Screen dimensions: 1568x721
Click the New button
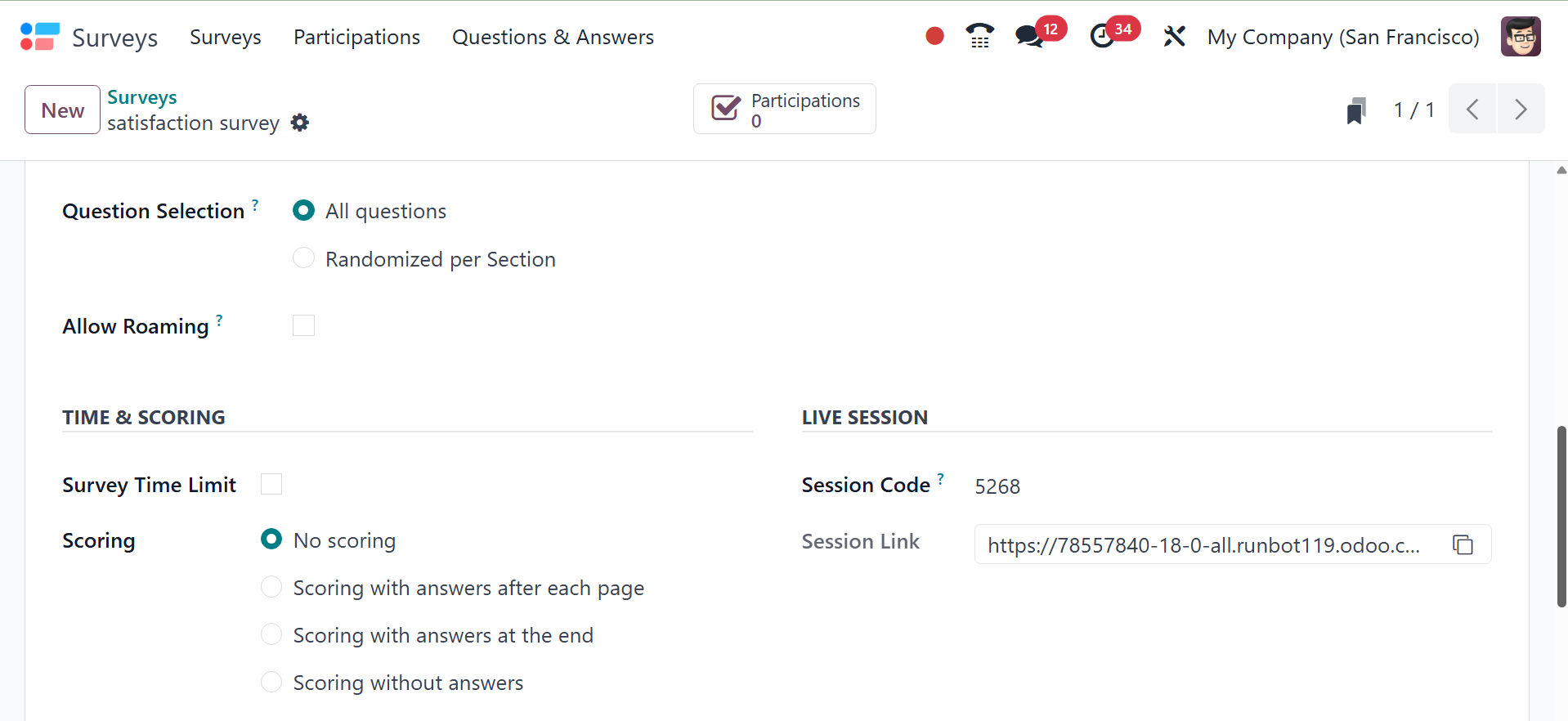pos(62,110)
